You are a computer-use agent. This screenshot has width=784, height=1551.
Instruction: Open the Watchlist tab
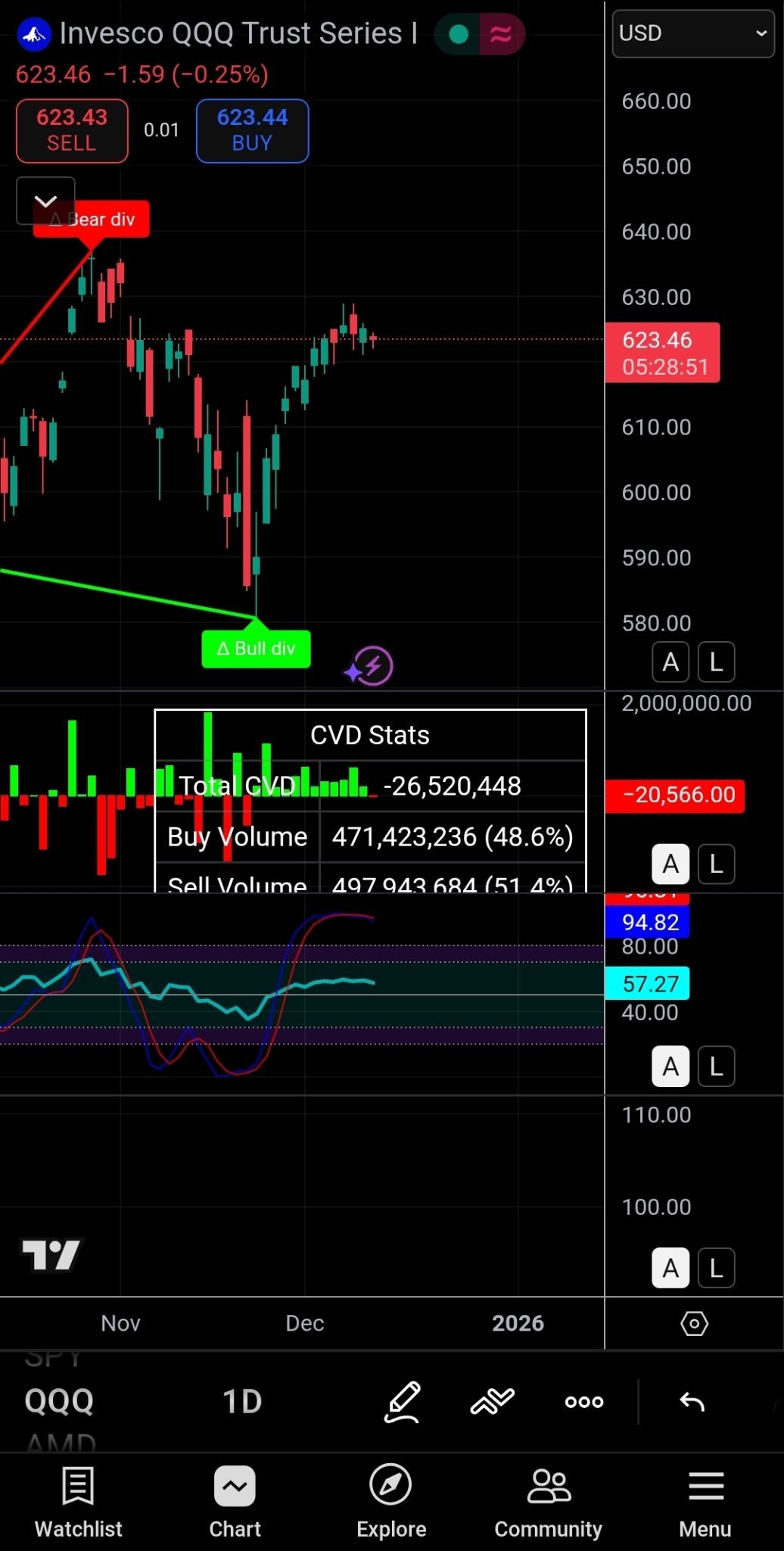79,1502
